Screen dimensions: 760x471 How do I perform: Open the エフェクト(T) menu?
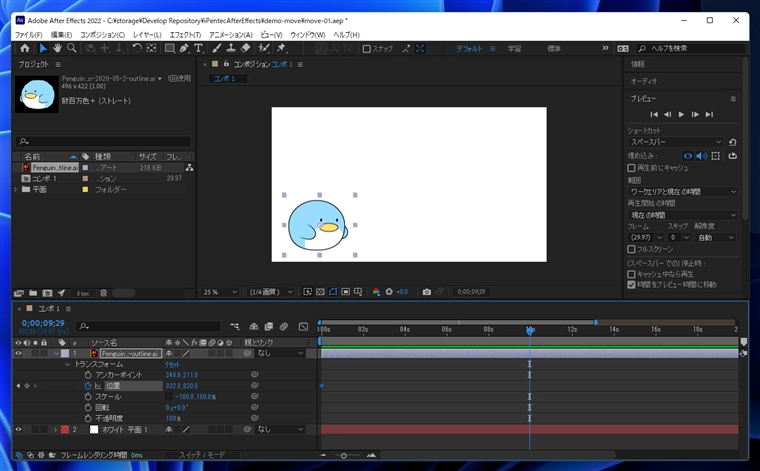(185, 35)
